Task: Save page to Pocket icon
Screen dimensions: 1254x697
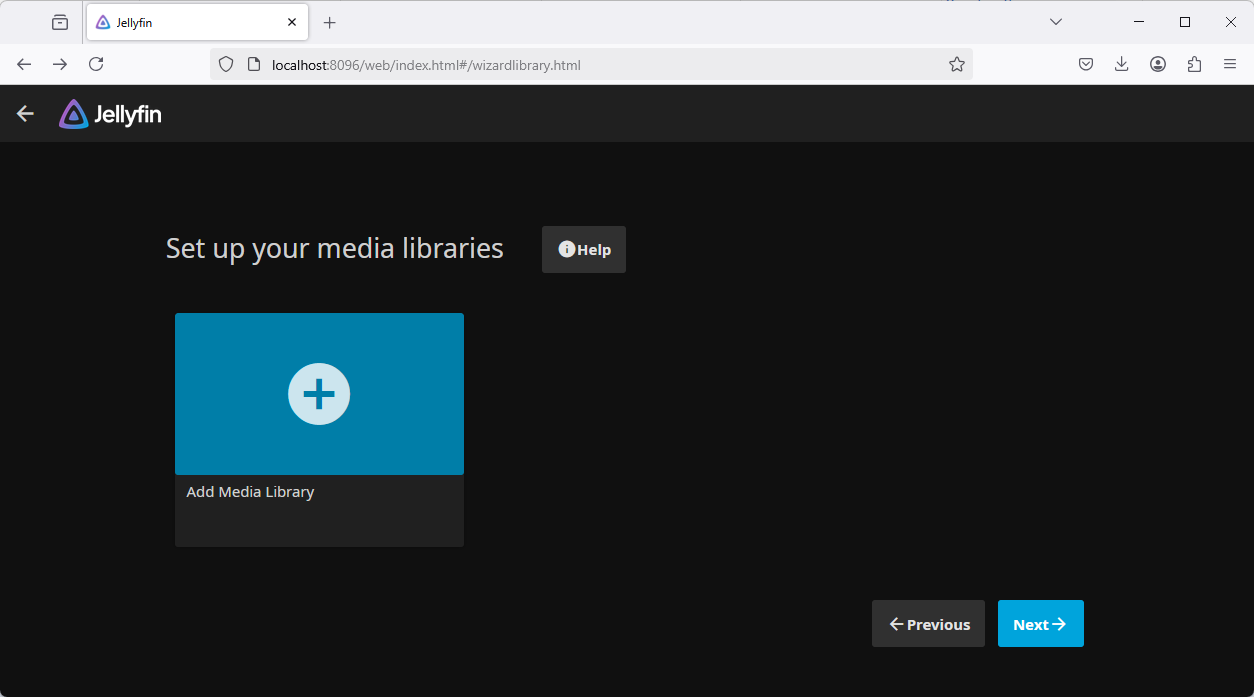Action: click(1085, 65)
